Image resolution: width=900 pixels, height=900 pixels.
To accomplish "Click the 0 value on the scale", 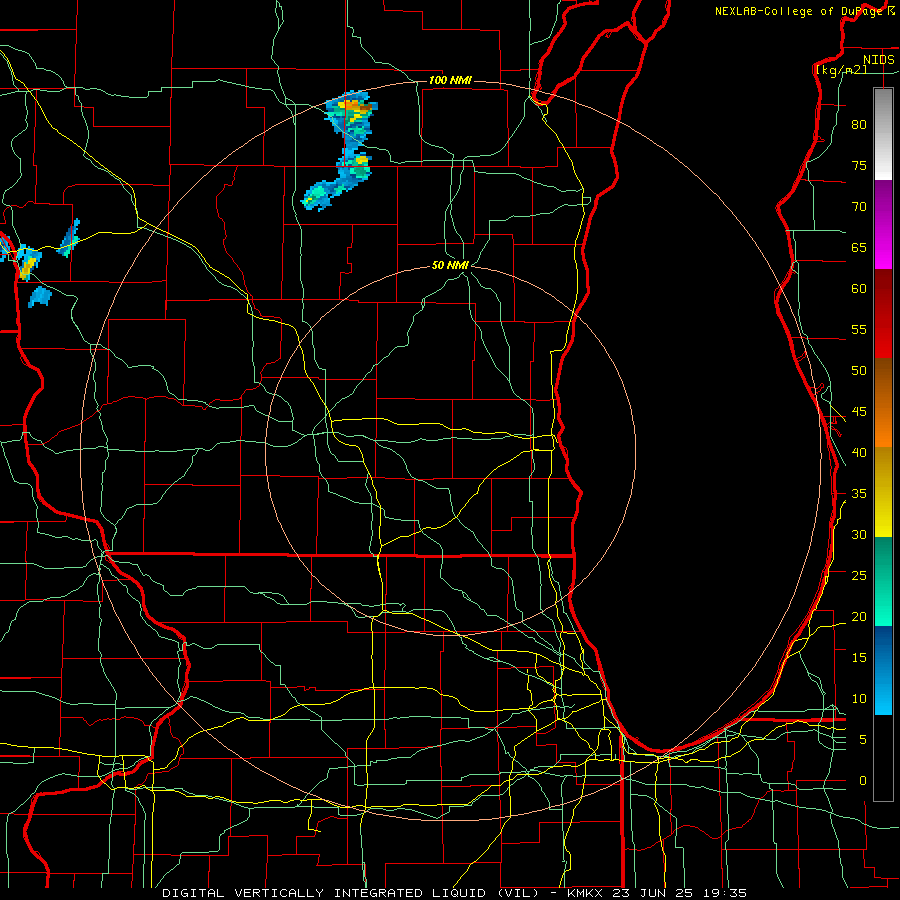I will coord(863,781).
